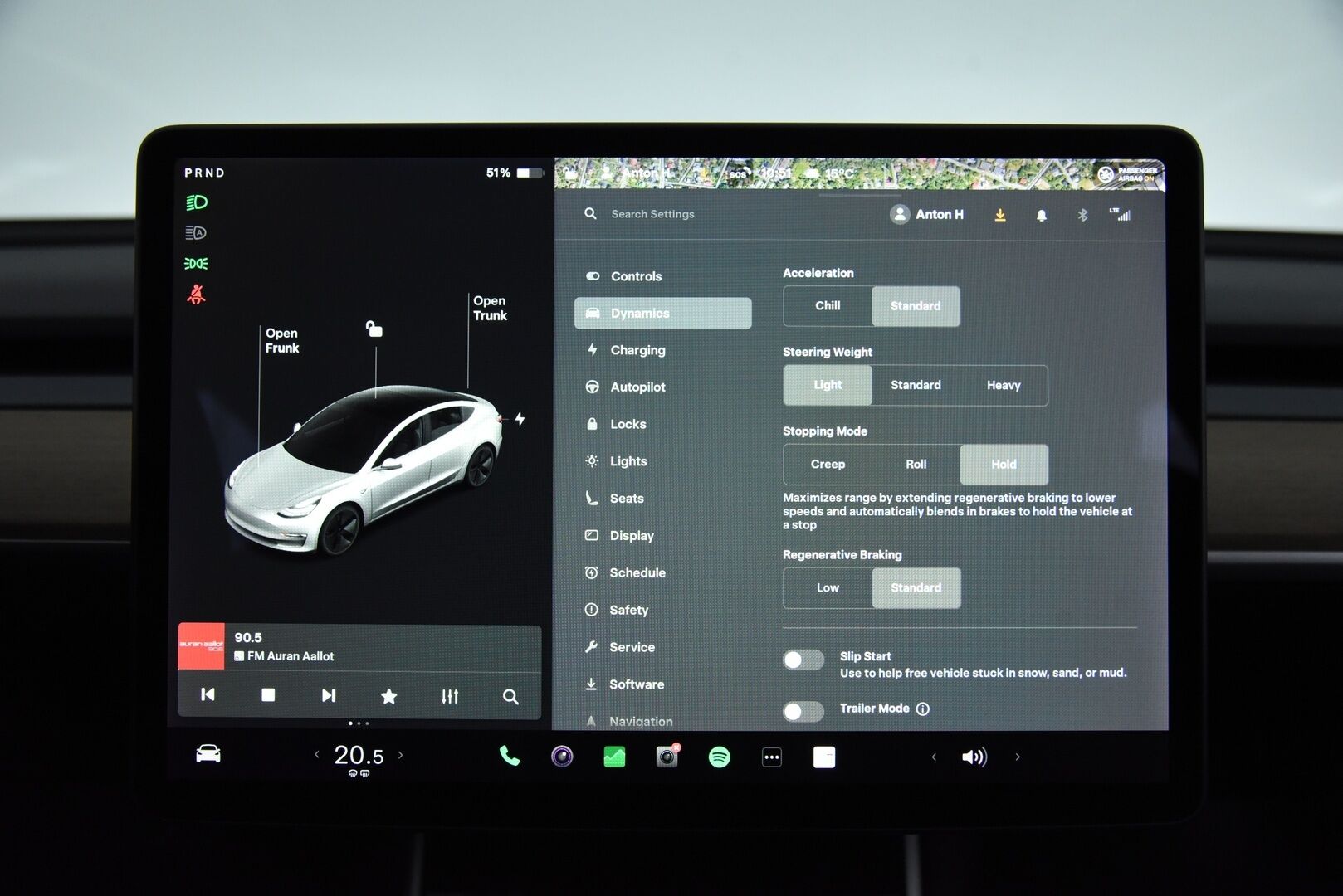Open audio equalizer settings icon
The image size is (1343, 896).
coord(450,696)
